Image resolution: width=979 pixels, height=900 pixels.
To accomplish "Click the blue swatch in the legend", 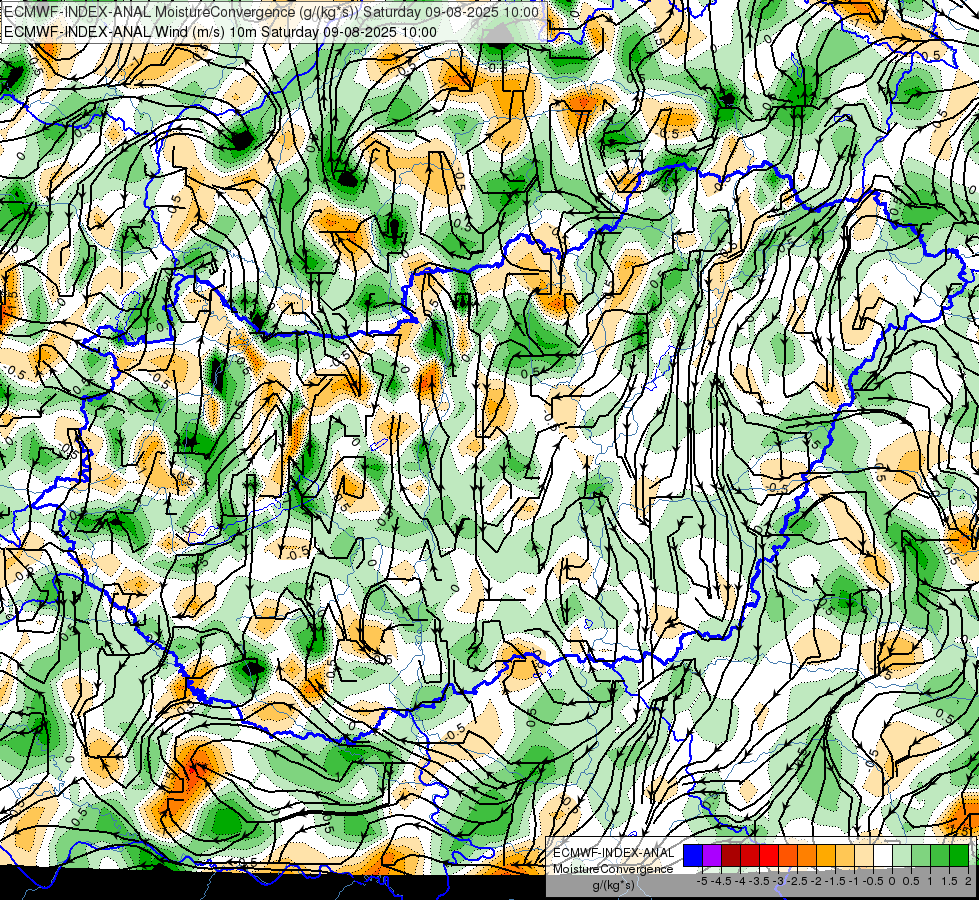I will pyautogui.click(x=693, y=856).
